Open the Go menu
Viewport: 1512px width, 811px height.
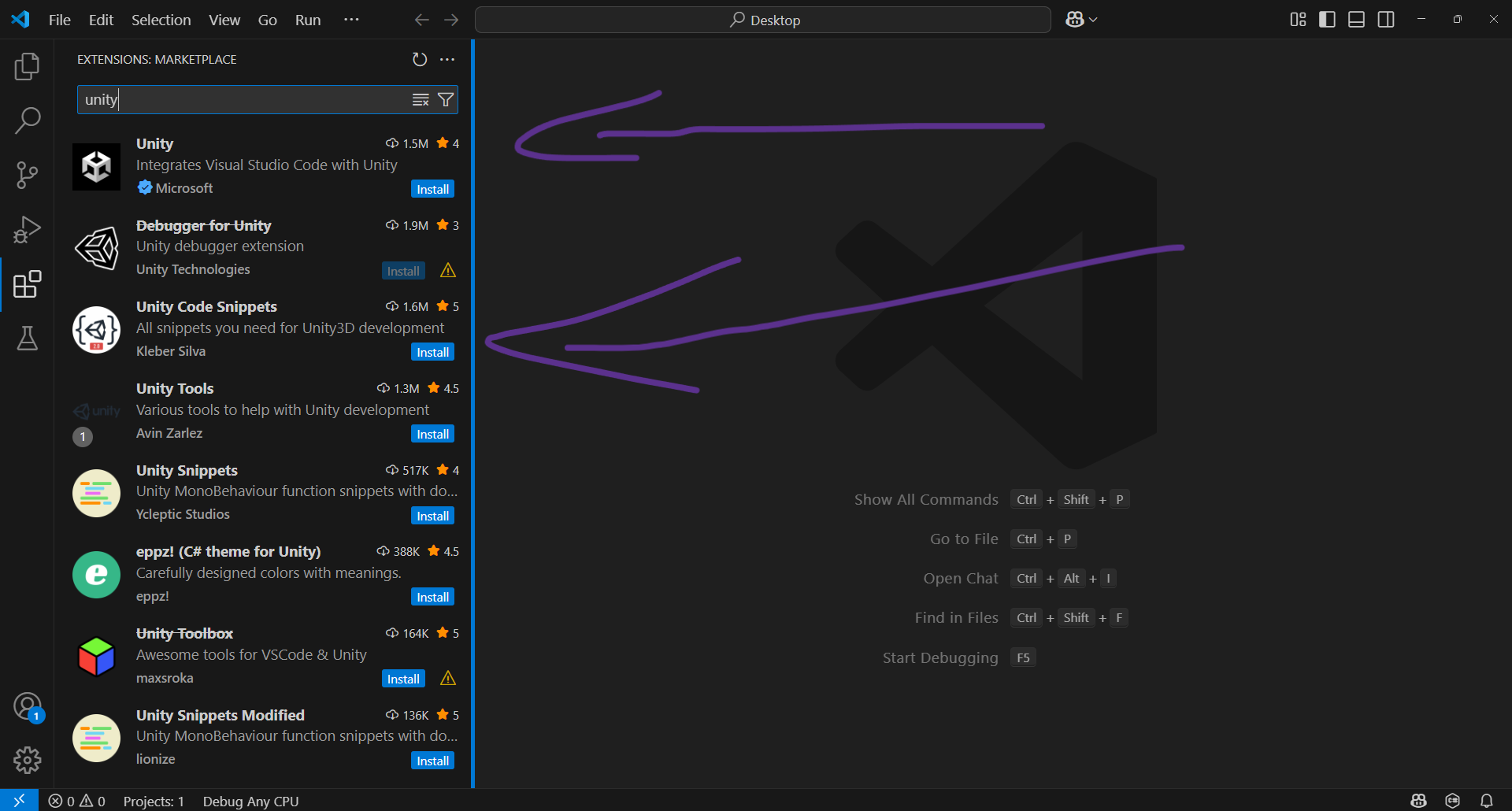coord(268,20)
